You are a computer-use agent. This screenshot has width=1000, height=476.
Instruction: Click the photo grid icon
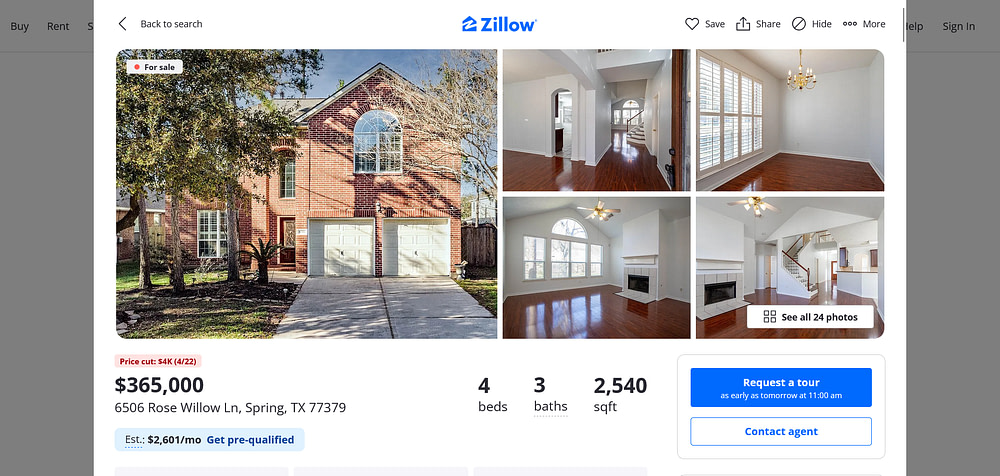click(x=770, y=316)
